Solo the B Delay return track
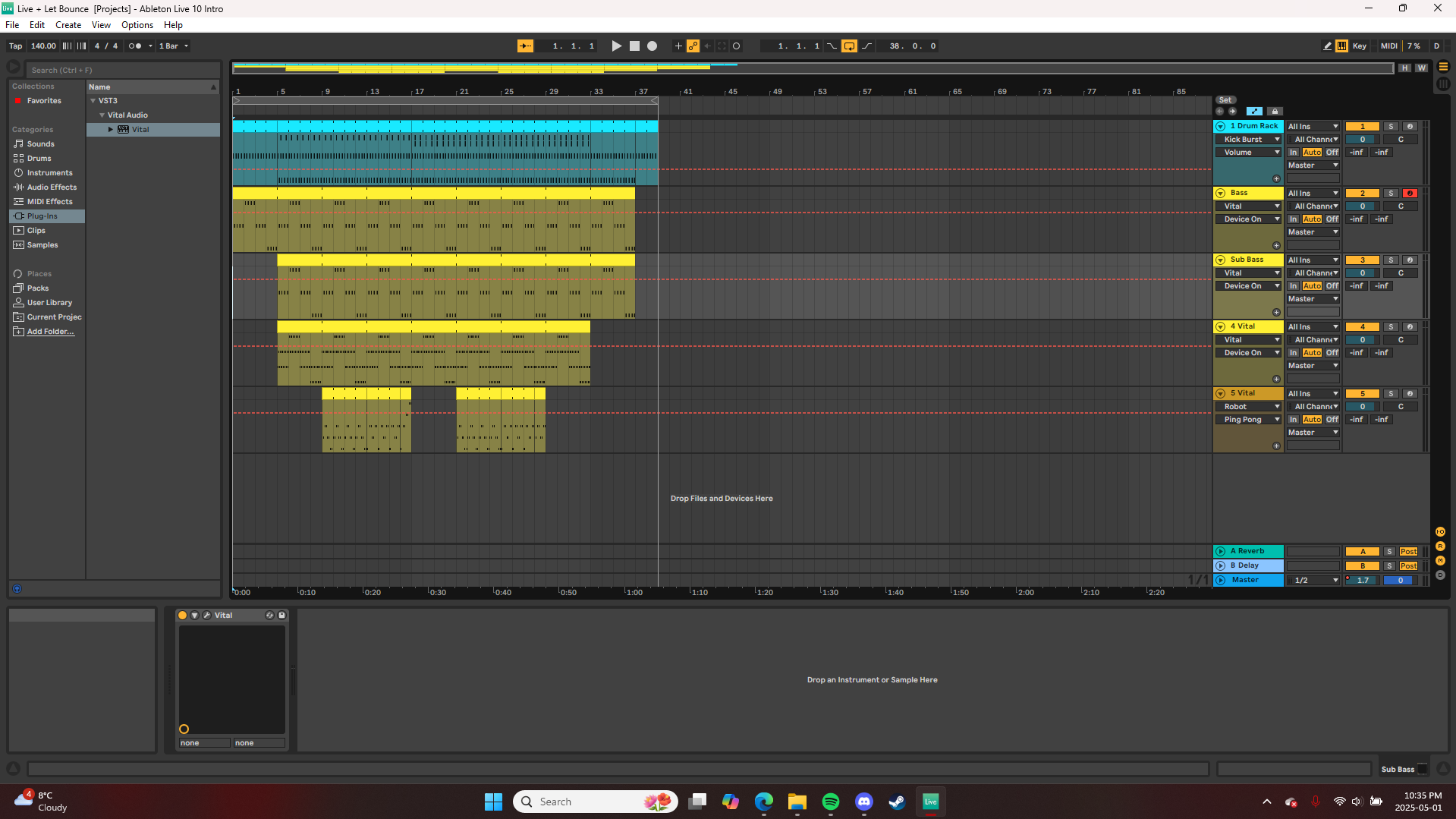 point(1389,566)
